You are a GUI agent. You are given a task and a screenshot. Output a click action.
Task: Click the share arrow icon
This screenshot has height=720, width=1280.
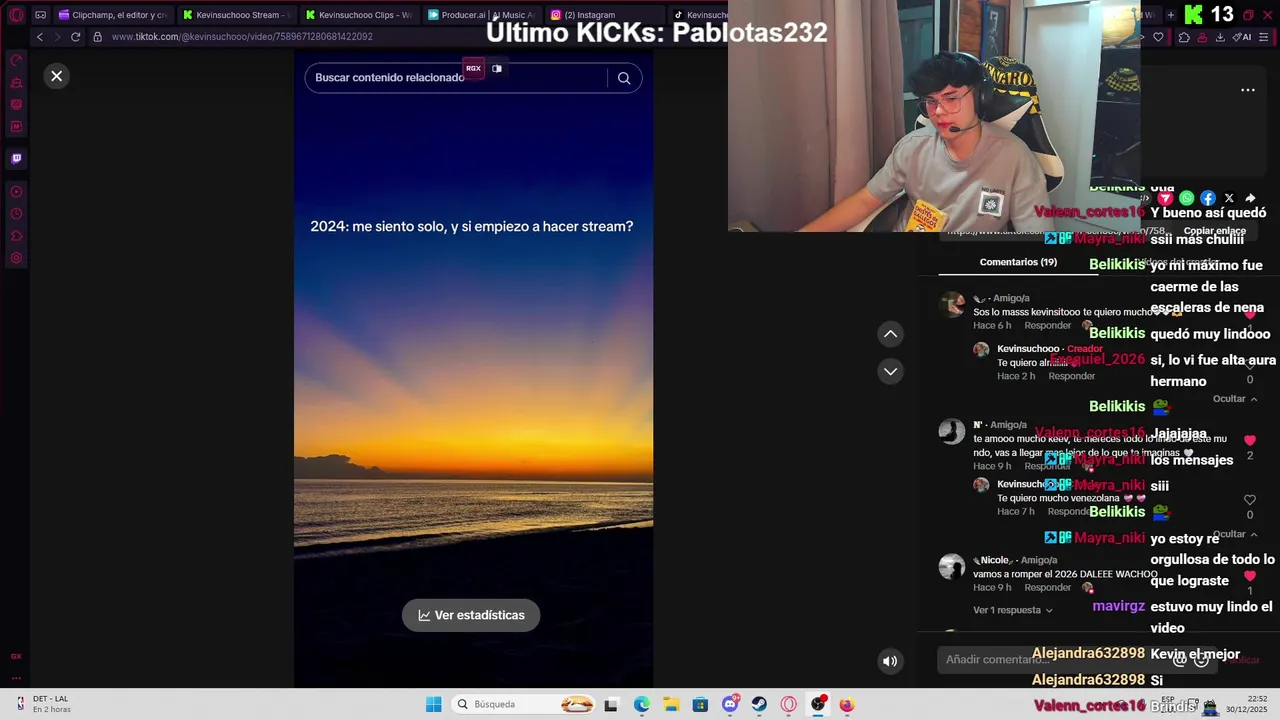click(x=1250, y=198)
